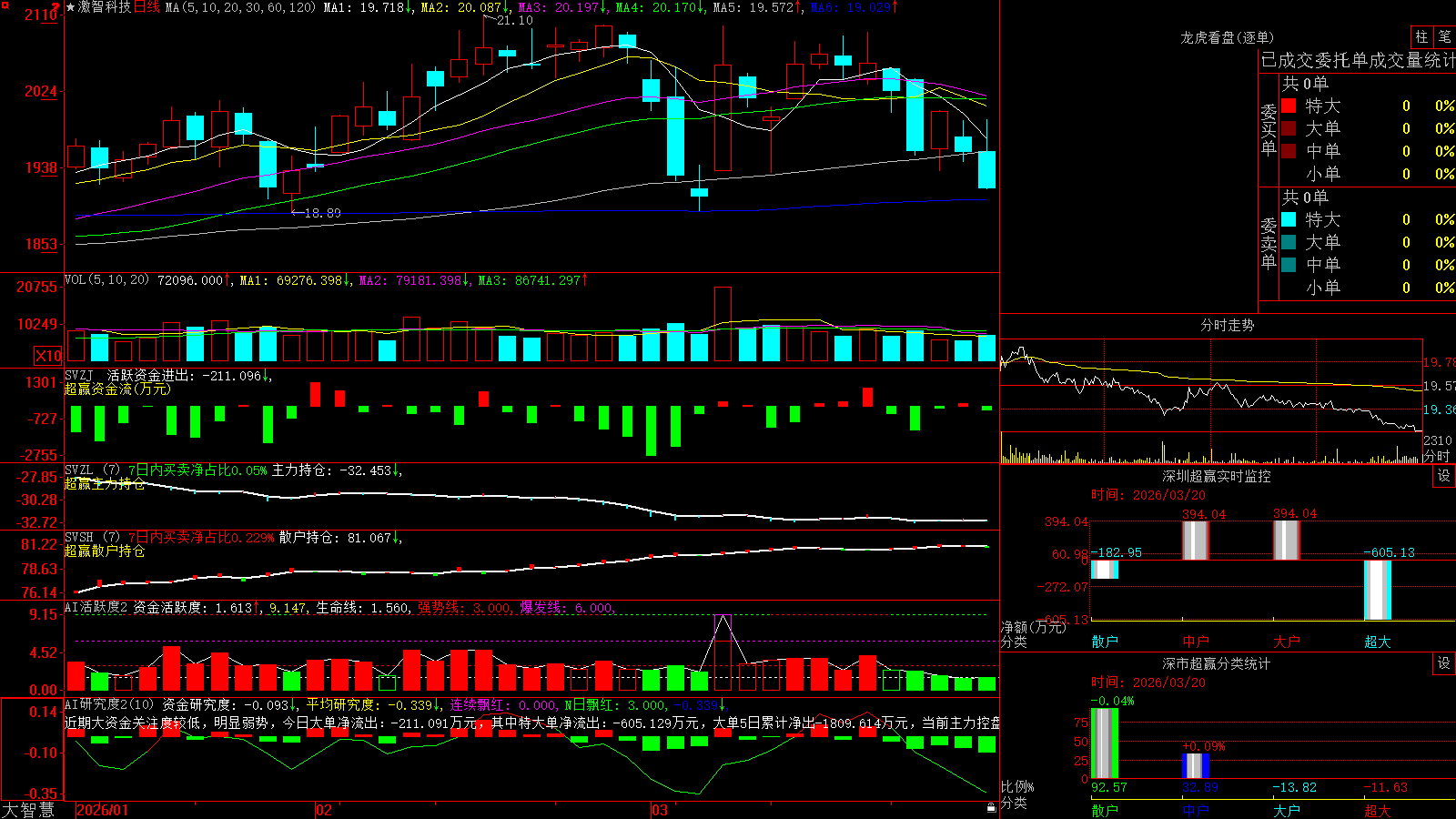
Task: Click the 散户 category label in 实时监控 panel
Action: [1105, 642]
